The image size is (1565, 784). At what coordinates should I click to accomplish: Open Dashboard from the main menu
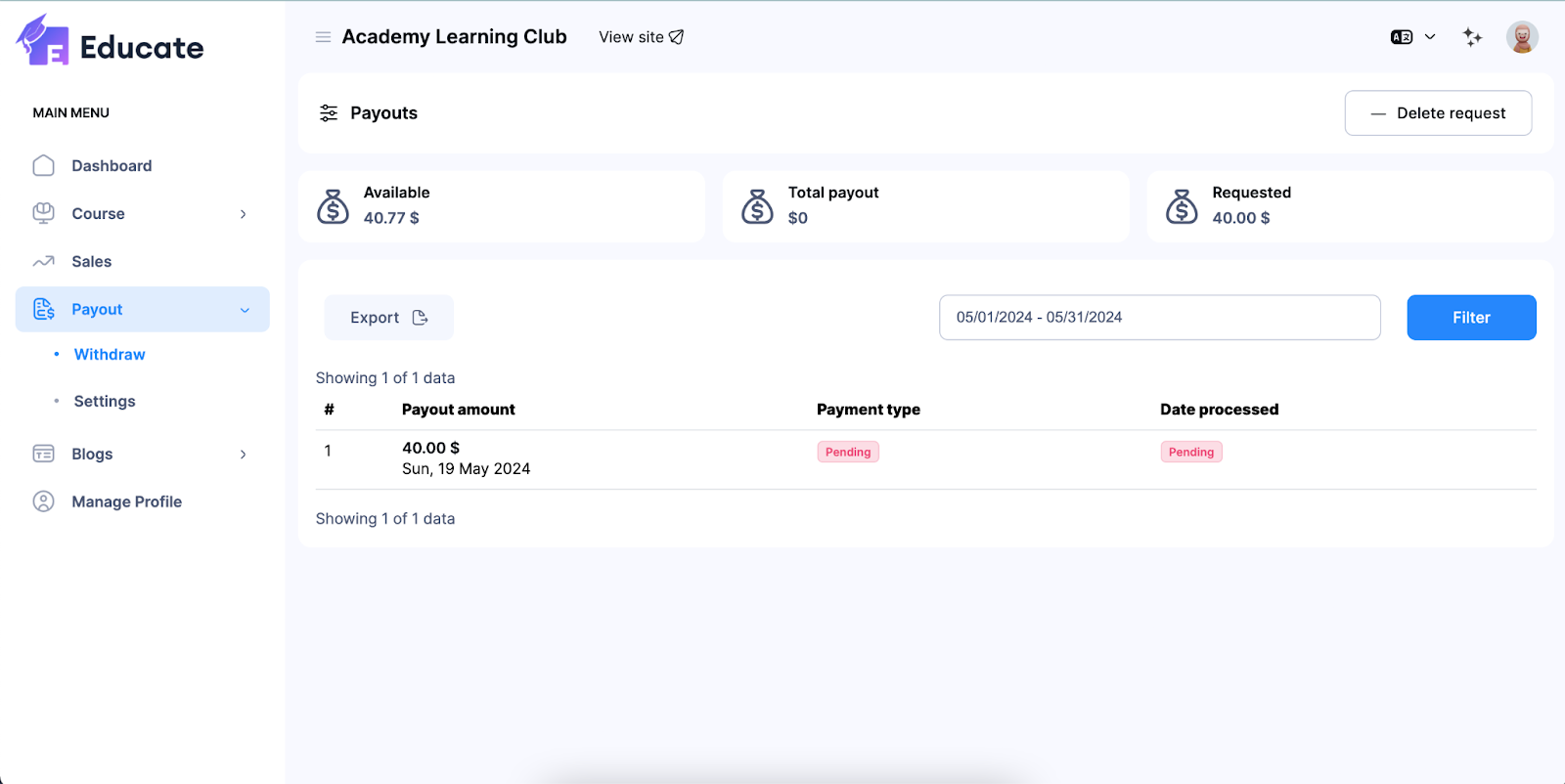coord(112,166)
